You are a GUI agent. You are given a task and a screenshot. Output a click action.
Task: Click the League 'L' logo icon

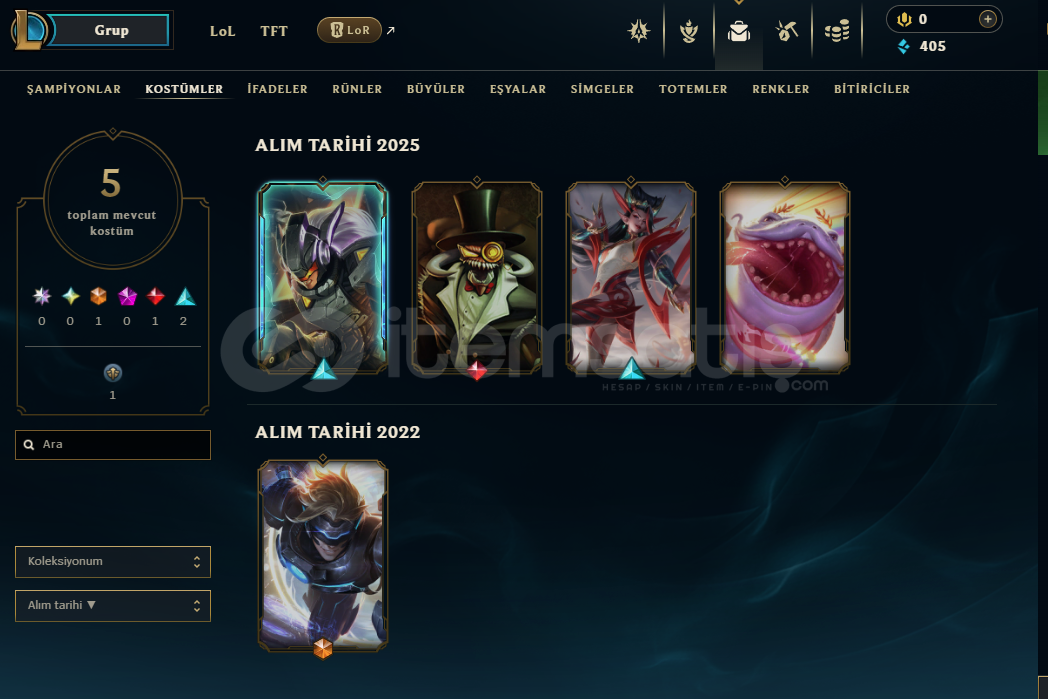29,30
